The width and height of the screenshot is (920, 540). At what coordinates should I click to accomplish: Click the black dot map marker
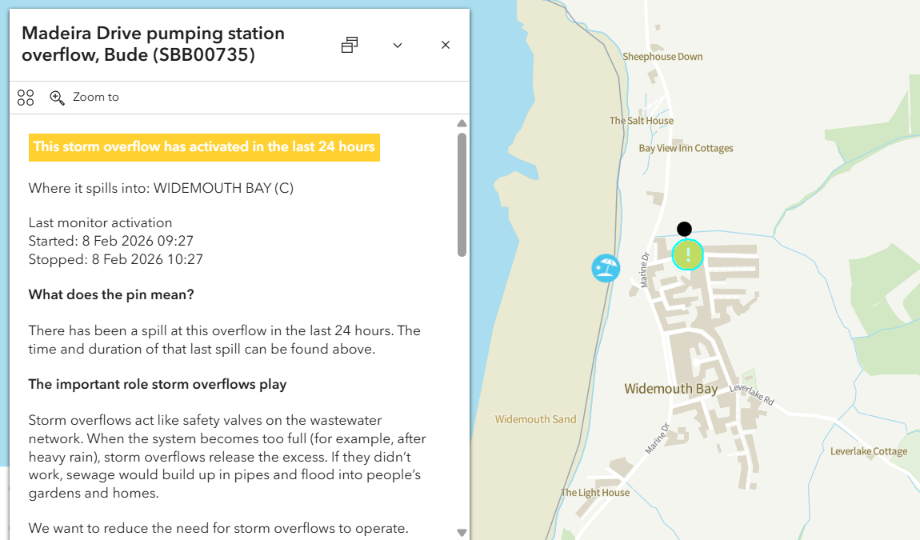(684, 229)
